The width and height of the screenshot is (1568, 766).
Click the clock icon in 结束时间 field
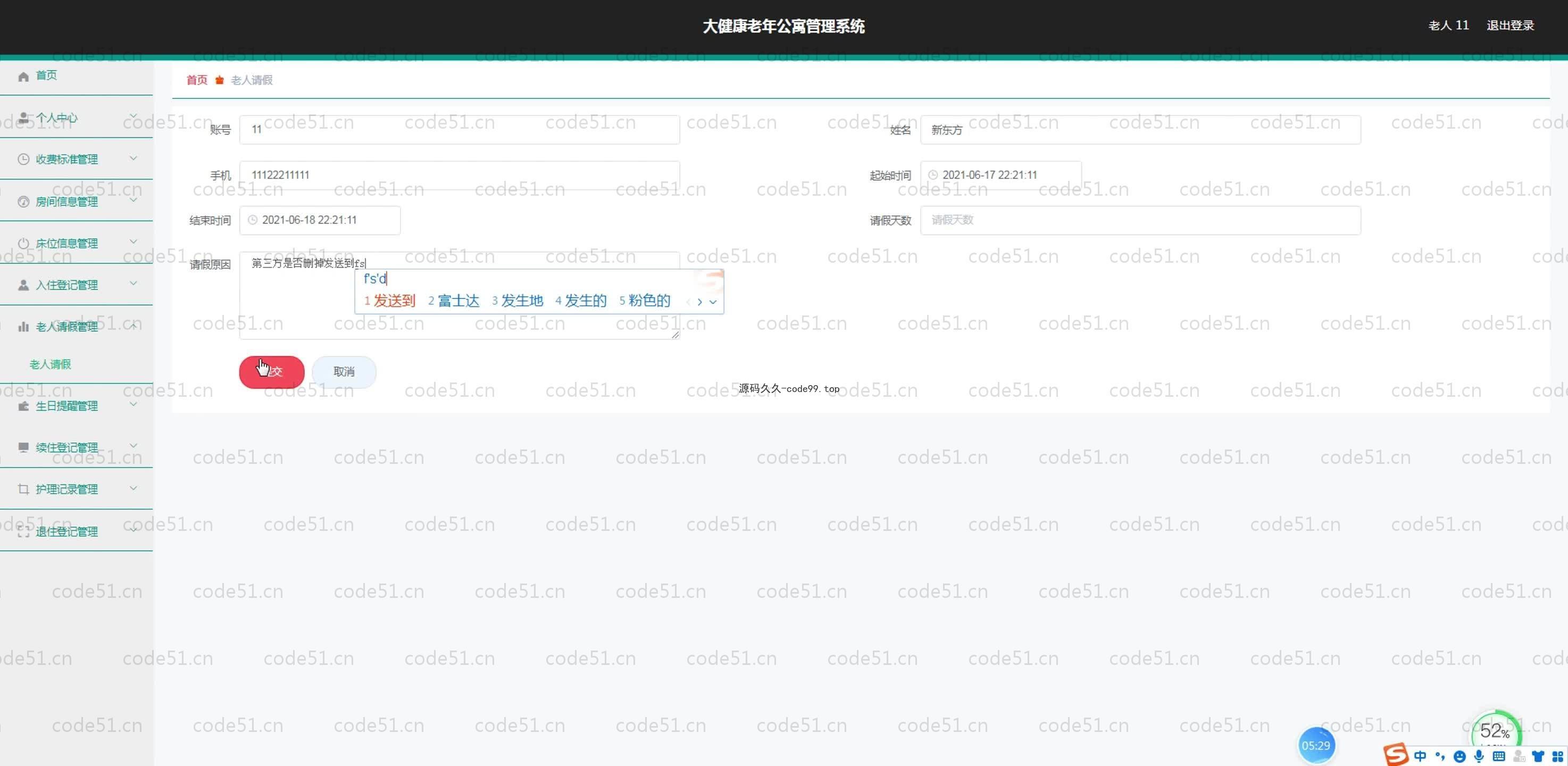point(252,220)
